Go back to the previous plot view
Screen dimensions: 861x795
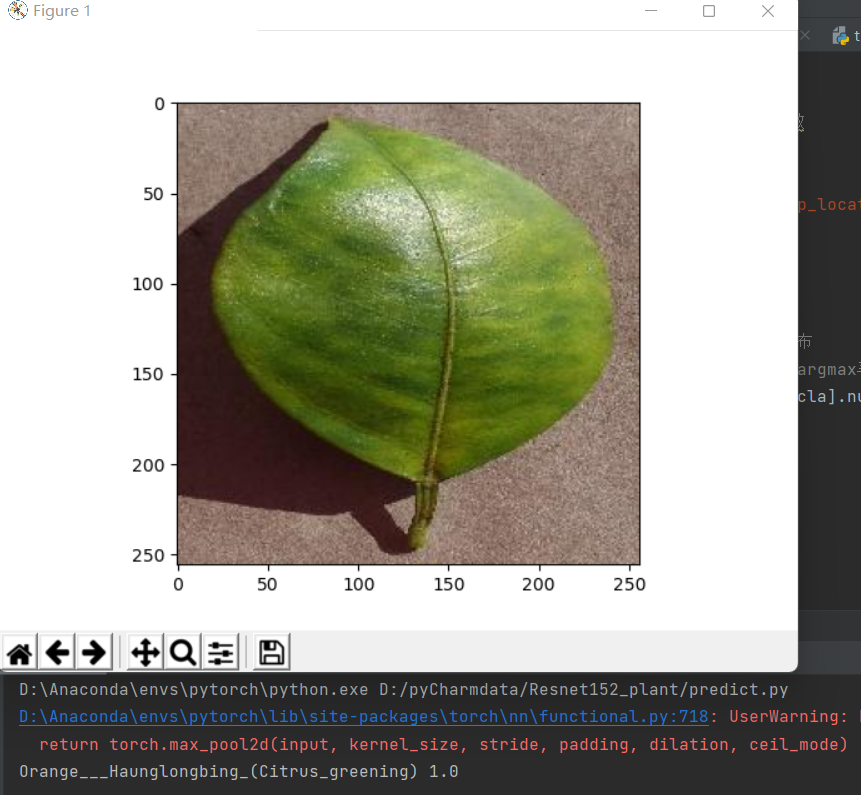pos(57,652)
